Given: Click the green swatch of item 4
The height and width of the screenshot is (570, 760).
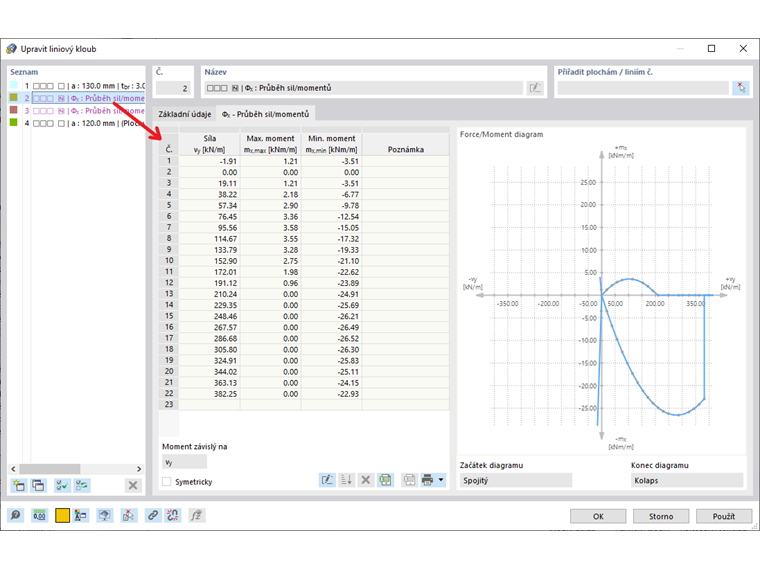Looking at the screenshot, I should [x=14, y=123].
